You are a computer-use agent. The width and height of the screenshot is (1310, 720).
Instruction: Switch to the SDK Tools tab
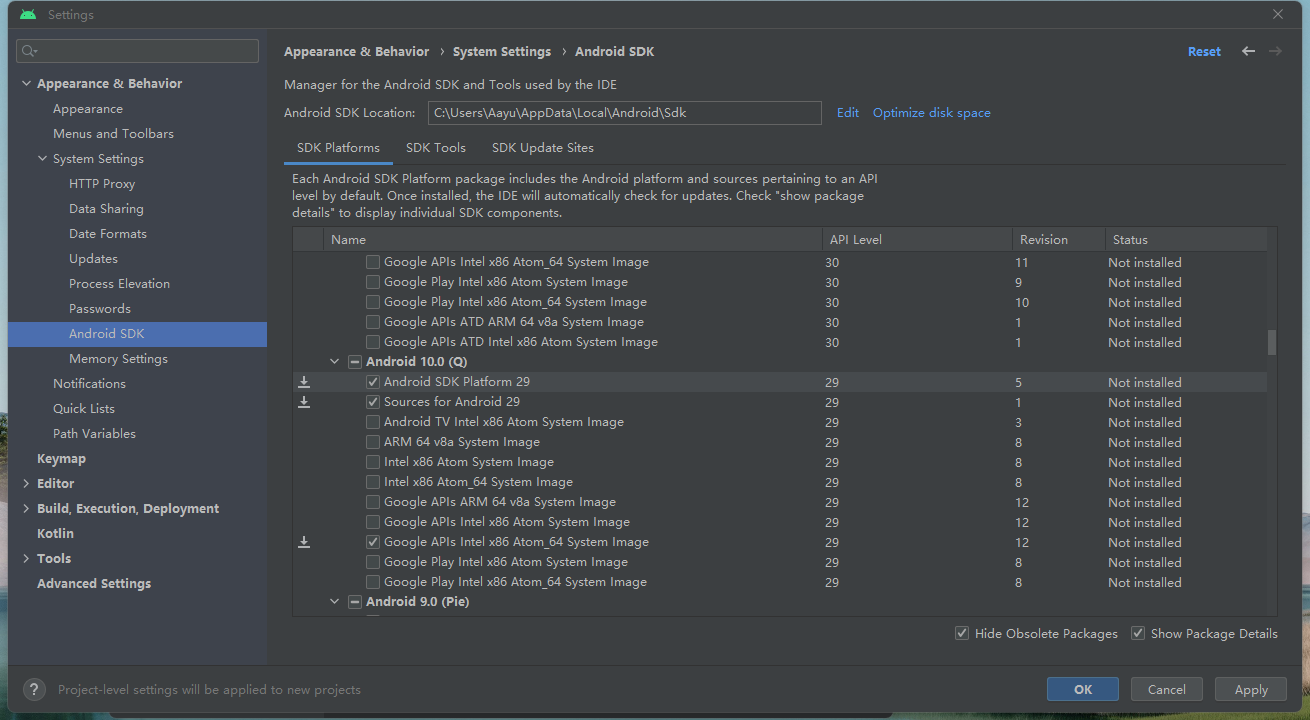point(436,148)
